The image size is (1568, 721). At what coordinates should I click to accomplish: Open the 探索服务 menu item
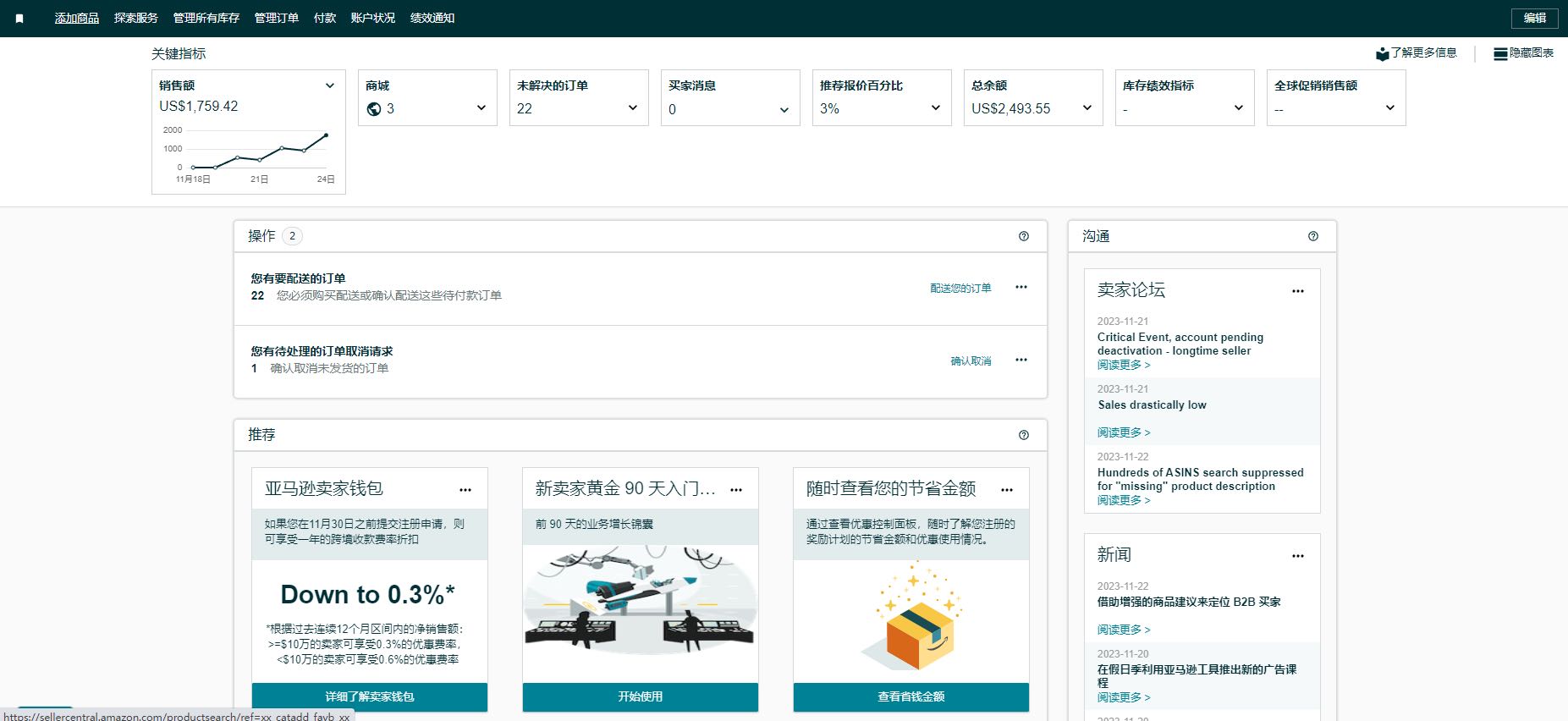point(136,18)
